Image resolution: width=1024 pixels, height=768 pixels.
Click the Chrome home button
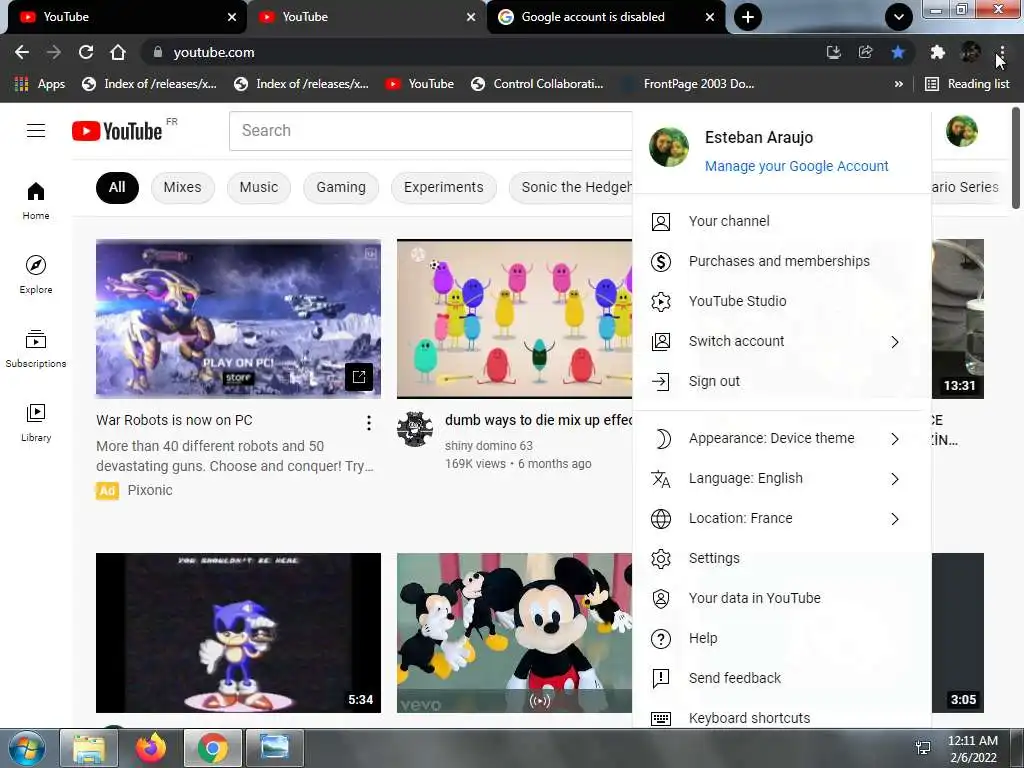[118, 52]
